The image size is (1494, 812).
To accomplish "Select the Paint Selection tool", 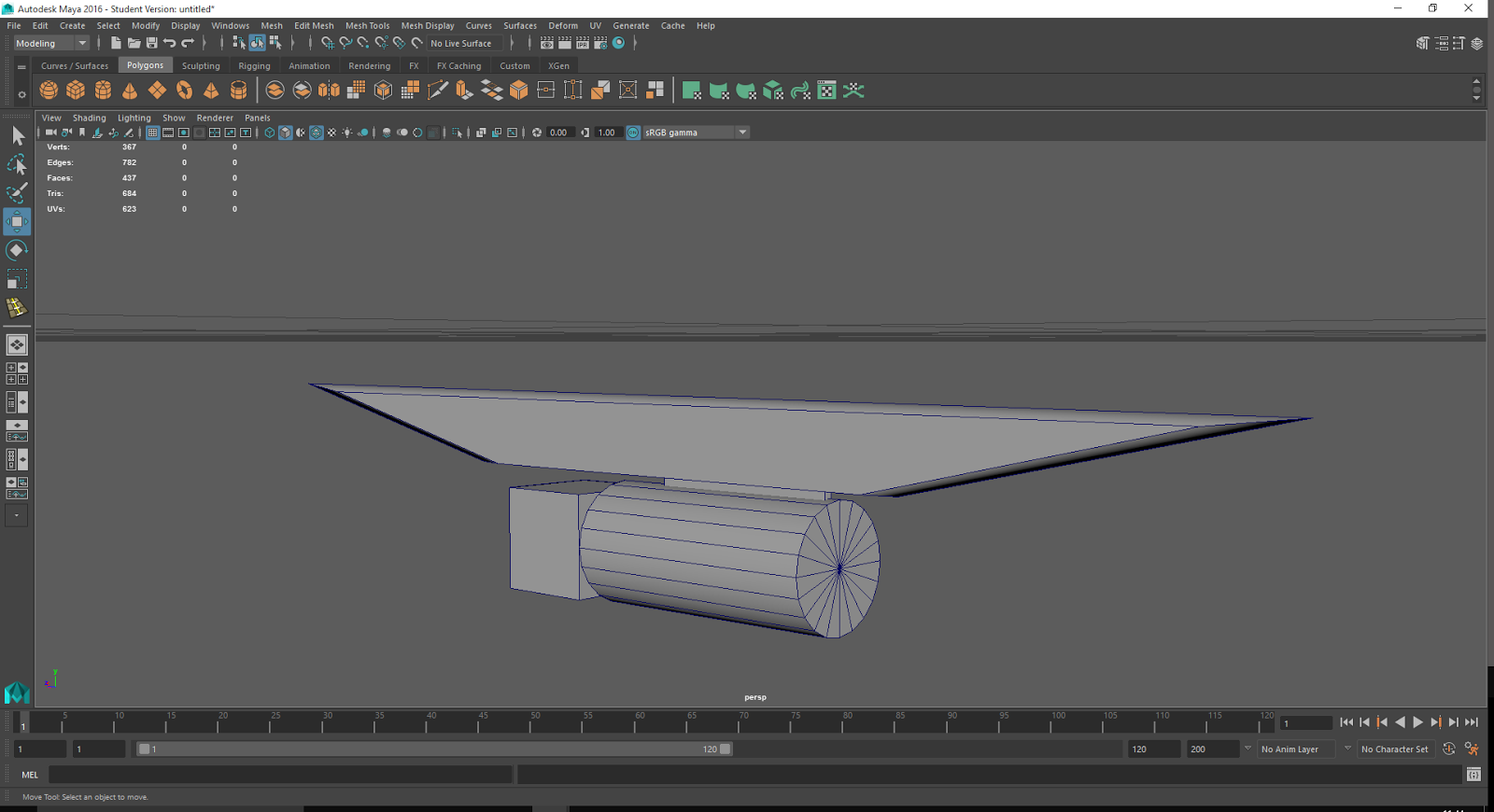I will pyautogui.click(x=17, y=193).
